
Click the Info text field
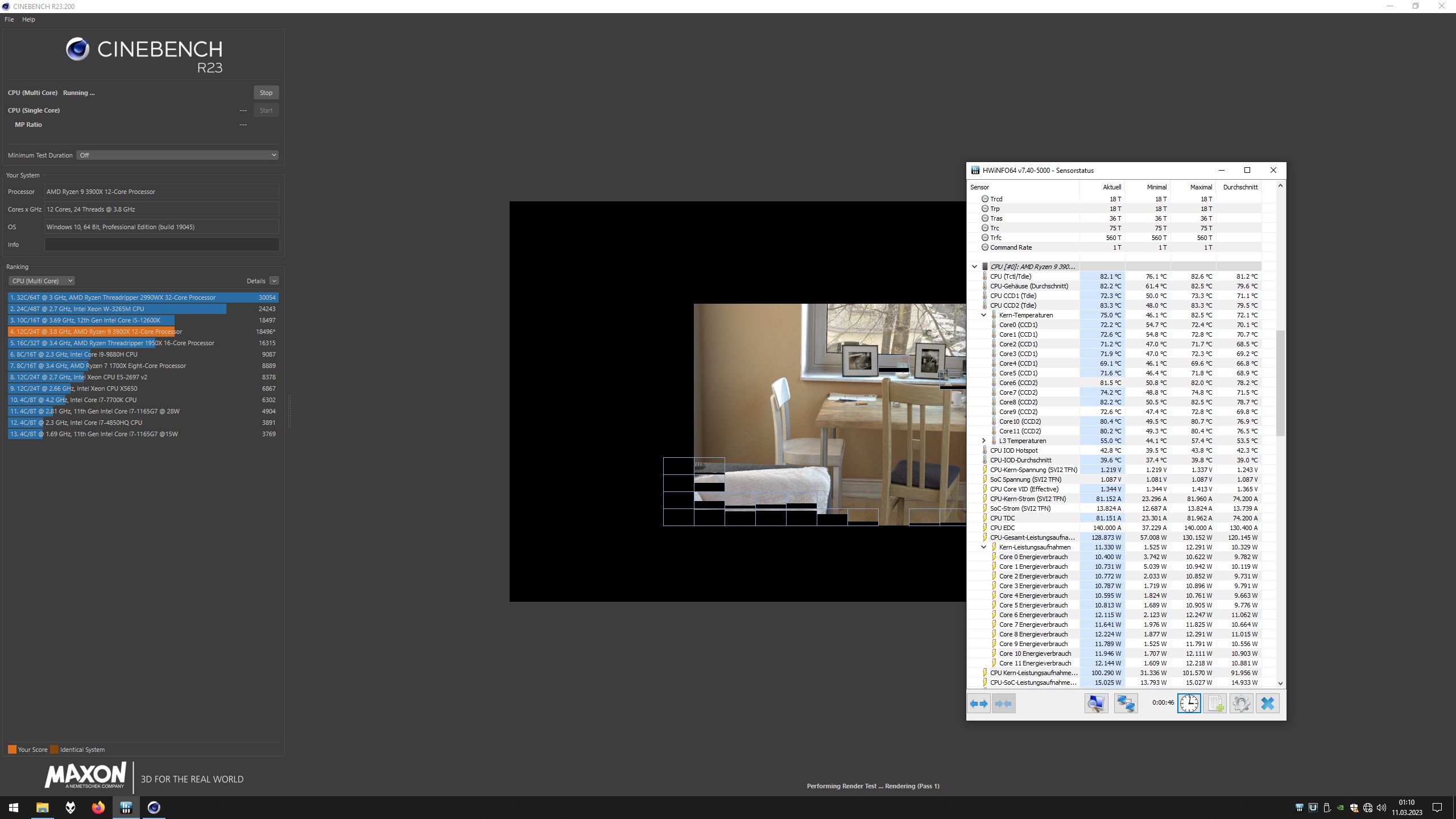pyautogui.click(x=162, y=245)
